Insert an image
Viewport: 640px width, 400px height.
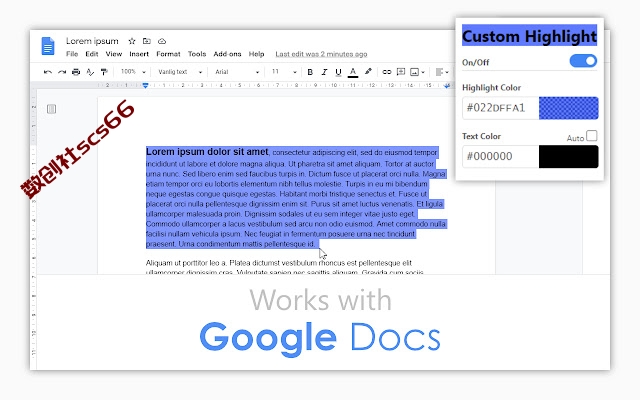coord(414,72)
